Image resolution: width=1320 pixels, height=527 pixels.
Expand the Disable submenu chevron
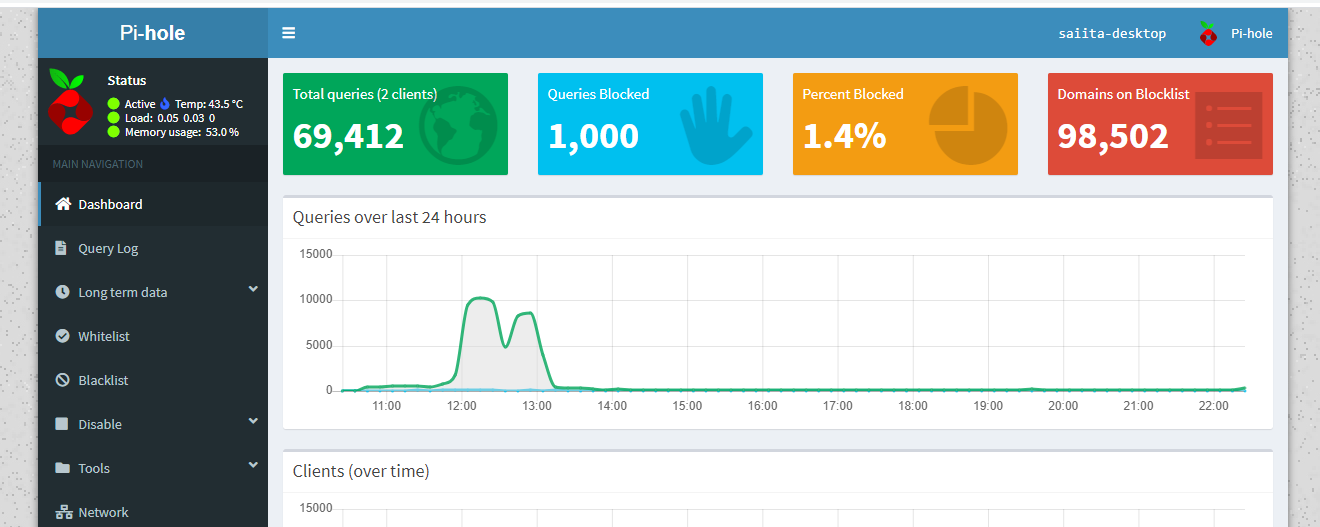(253, 422)
